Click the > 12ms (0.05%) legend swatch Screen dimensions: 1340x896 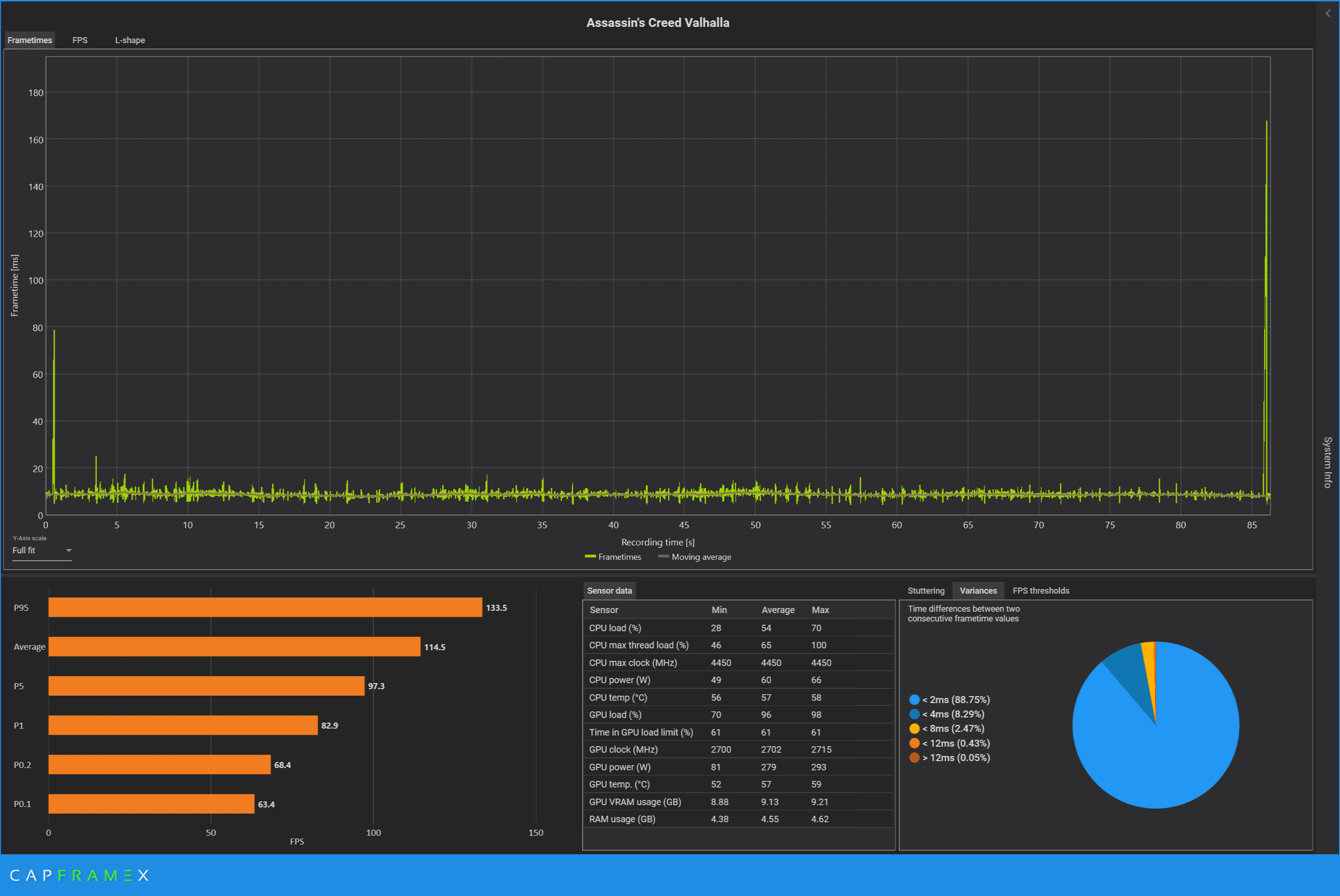(x=914, y=758)
